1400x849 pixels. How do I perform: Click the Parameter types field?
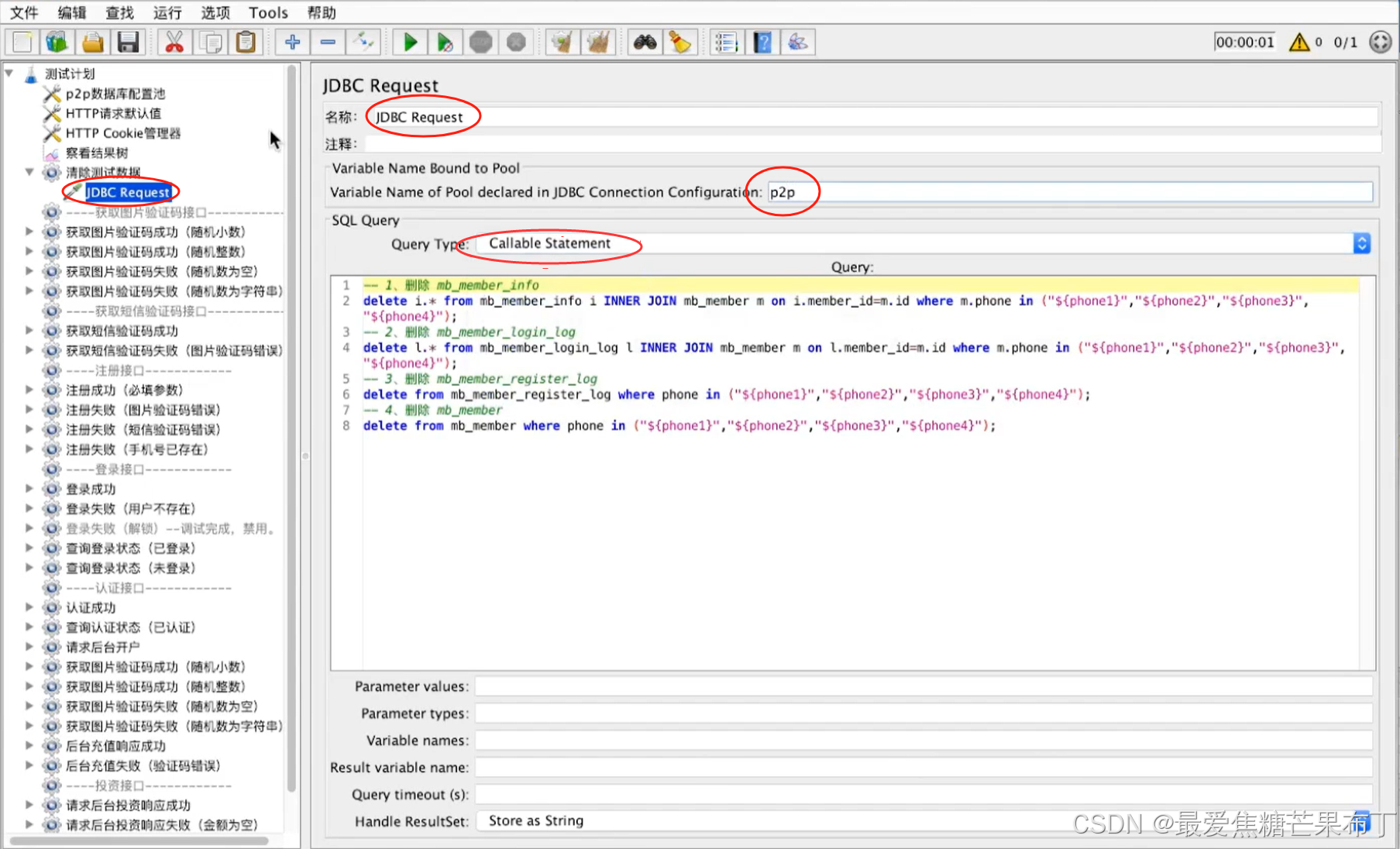[x=924, y=713]
